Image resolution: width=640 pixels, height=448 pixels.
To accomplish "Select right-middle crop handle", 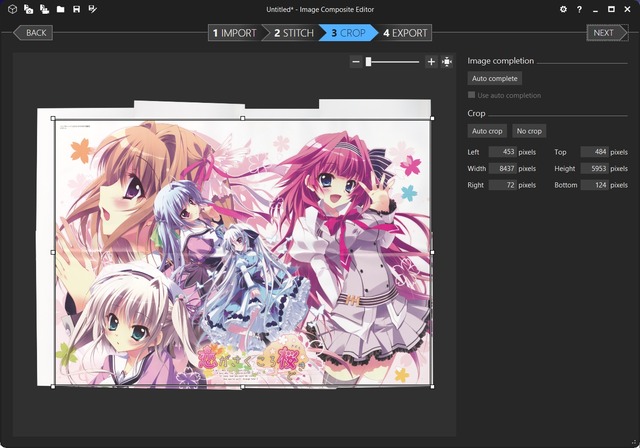I will 432,252.
